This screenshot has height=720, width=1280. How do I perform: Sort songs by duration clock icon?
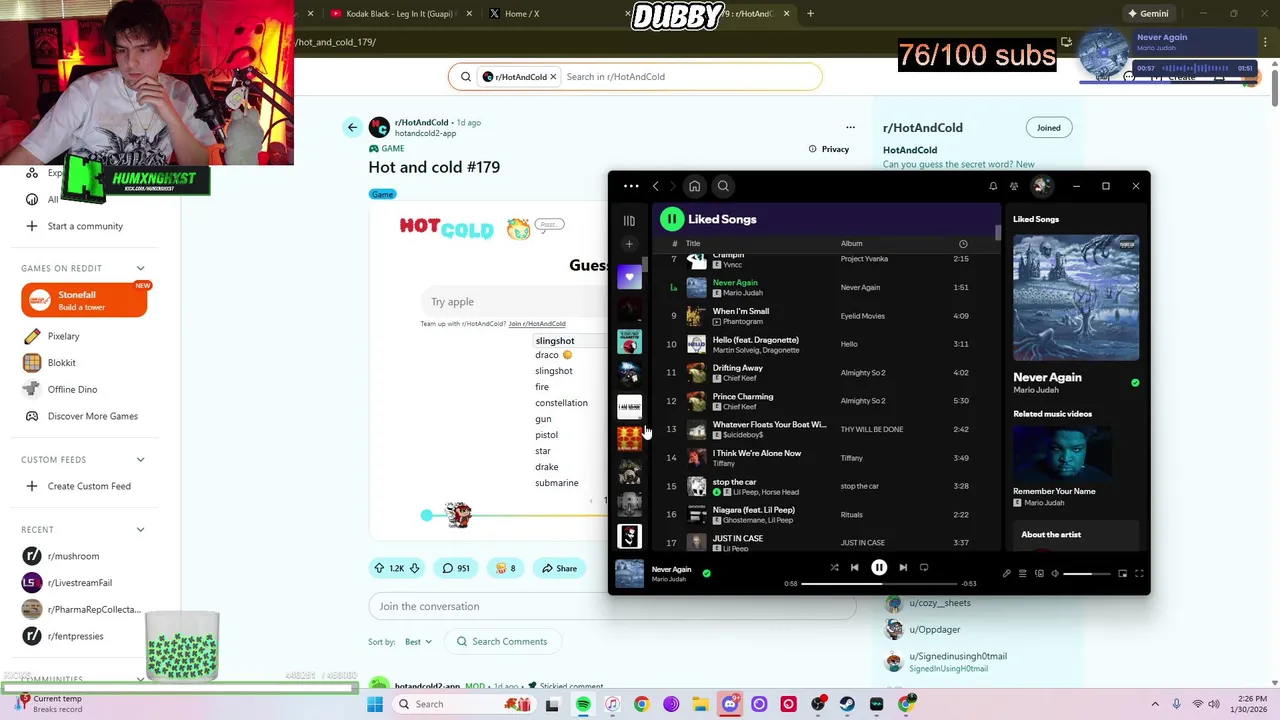tap(963, 244)
